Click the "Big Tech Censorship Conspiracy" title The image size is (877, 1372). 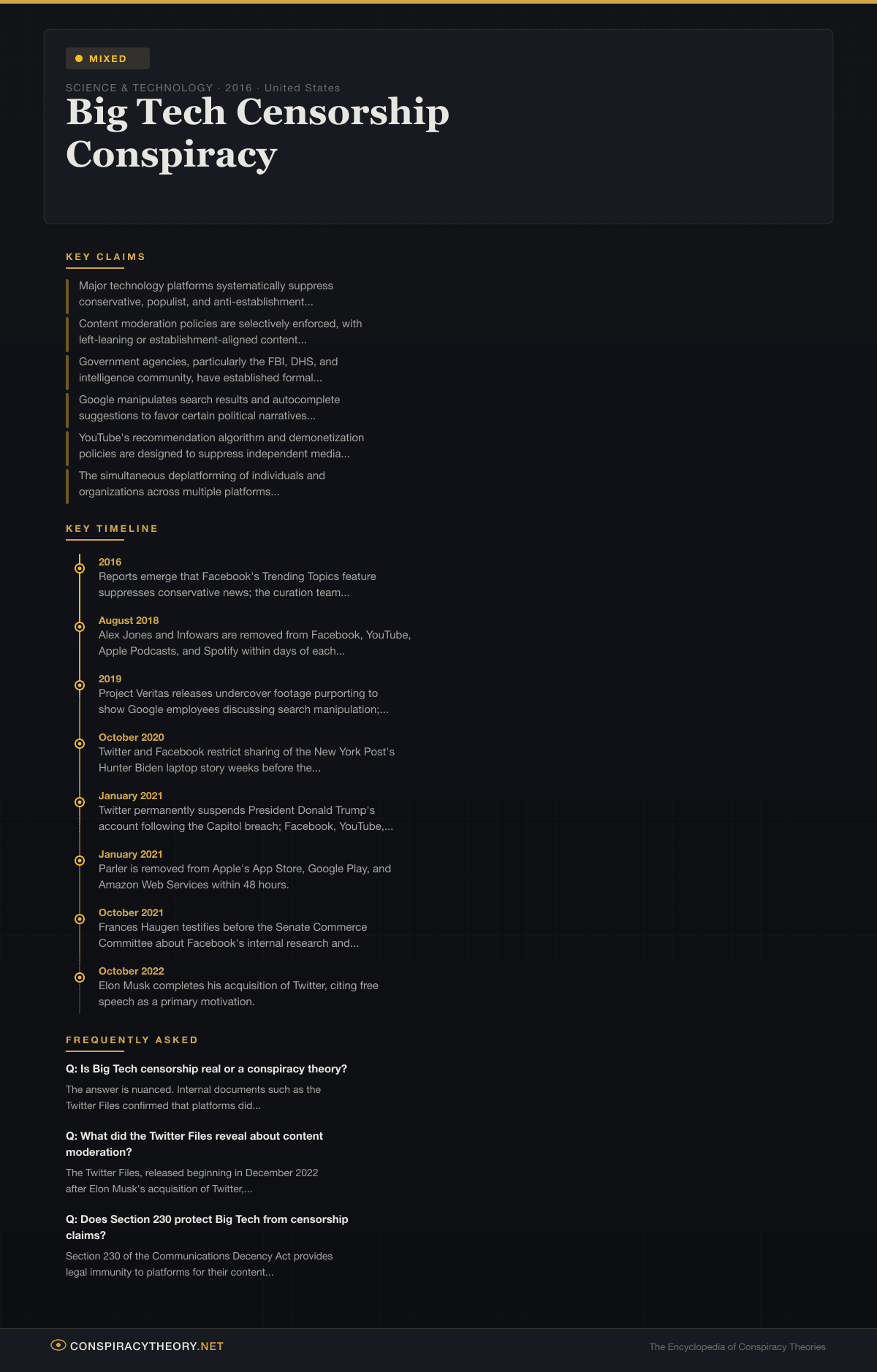pos(257,133)
